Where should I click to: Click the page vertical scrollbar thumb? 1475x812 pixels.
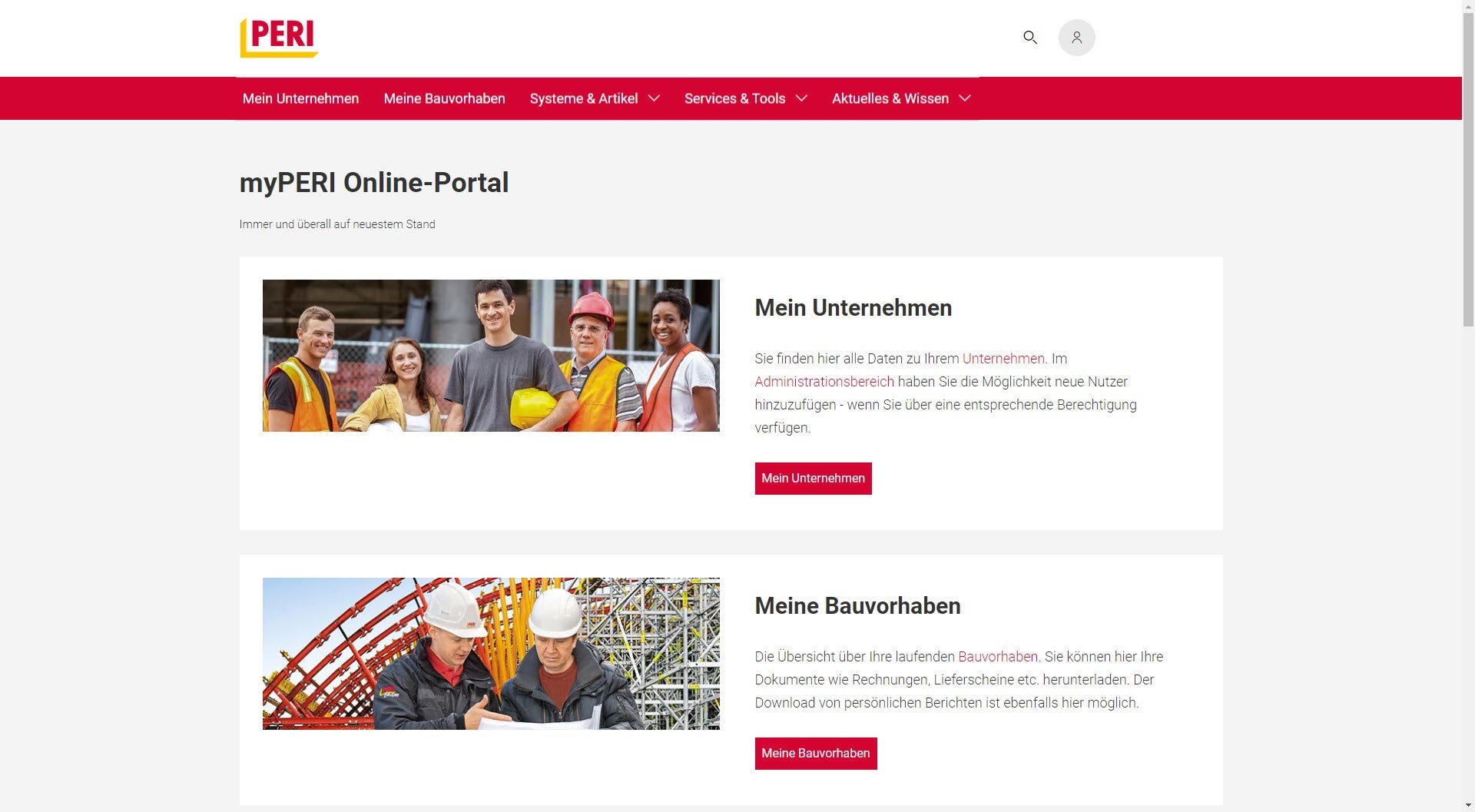pyautogui.click(x=1468, y=165)
